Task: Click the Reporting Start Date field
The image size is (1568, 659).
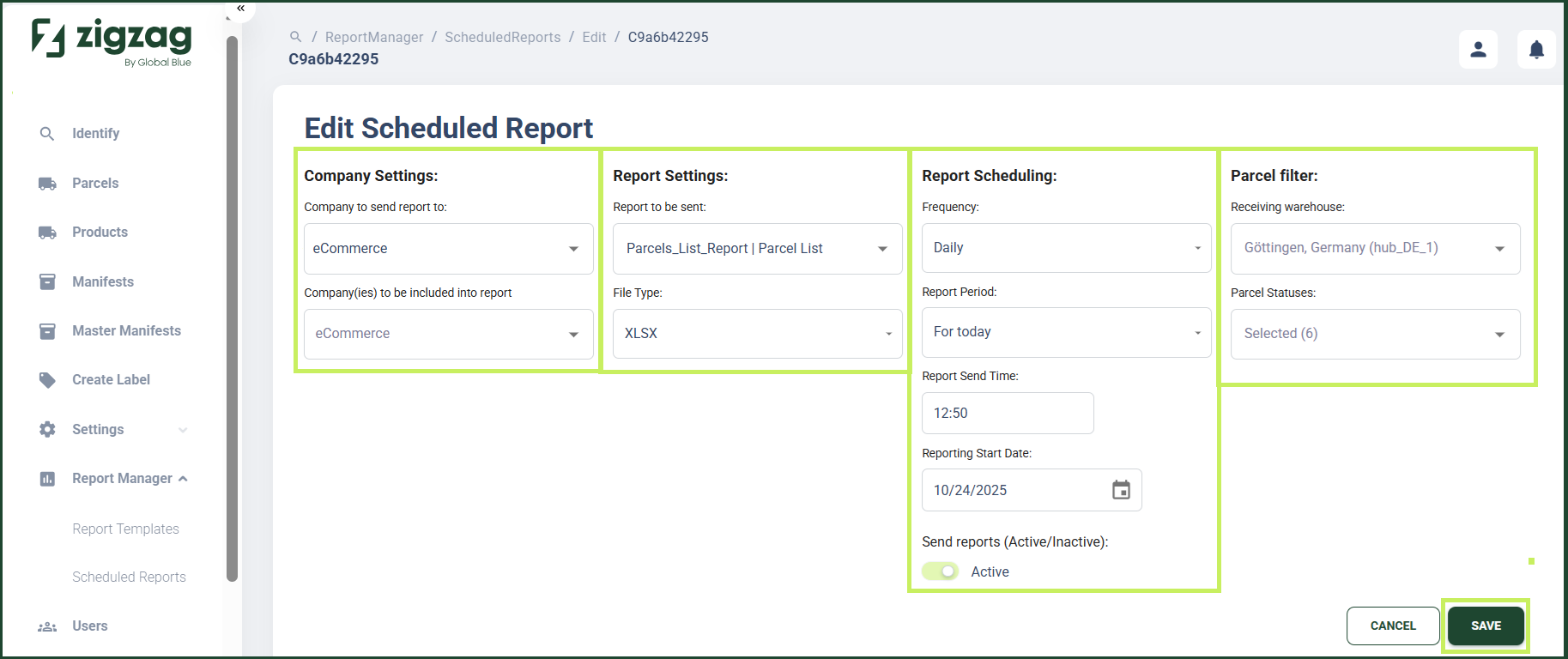Action: click(x=1032, y=490)
